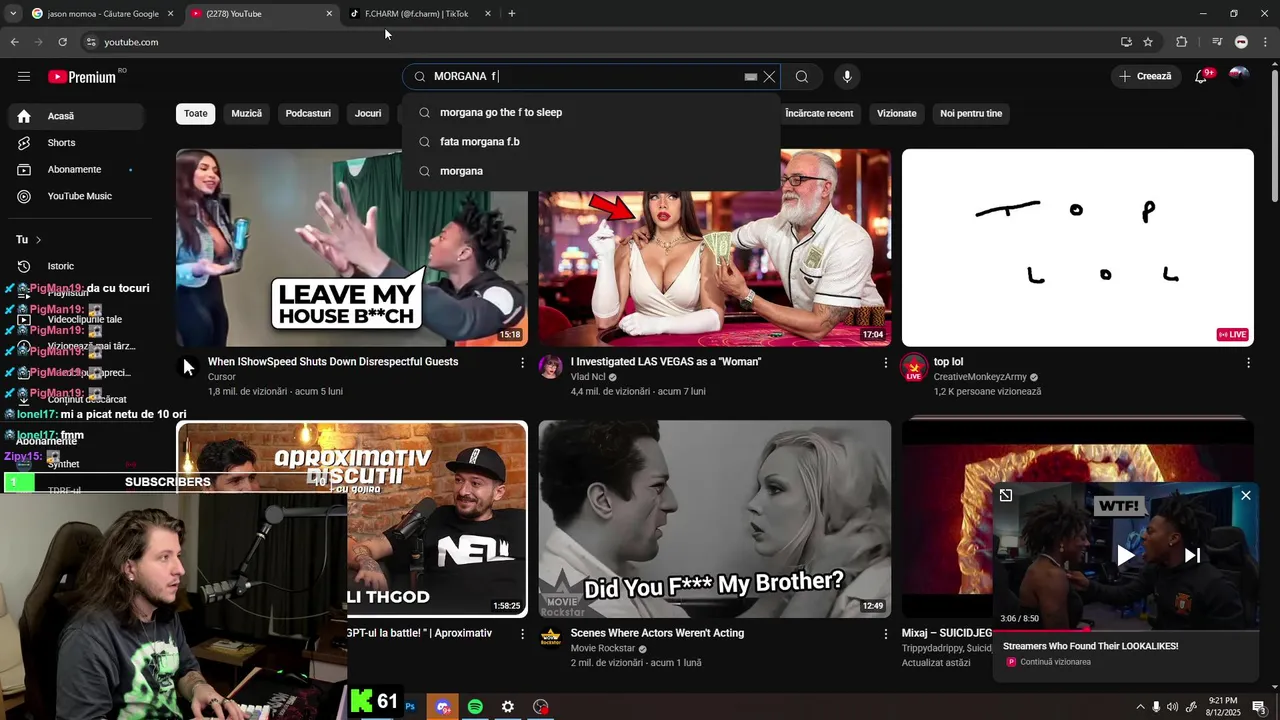The image size is (1280, 720).
Task: Bookmark this page with the star
Action: [1148, 42]
